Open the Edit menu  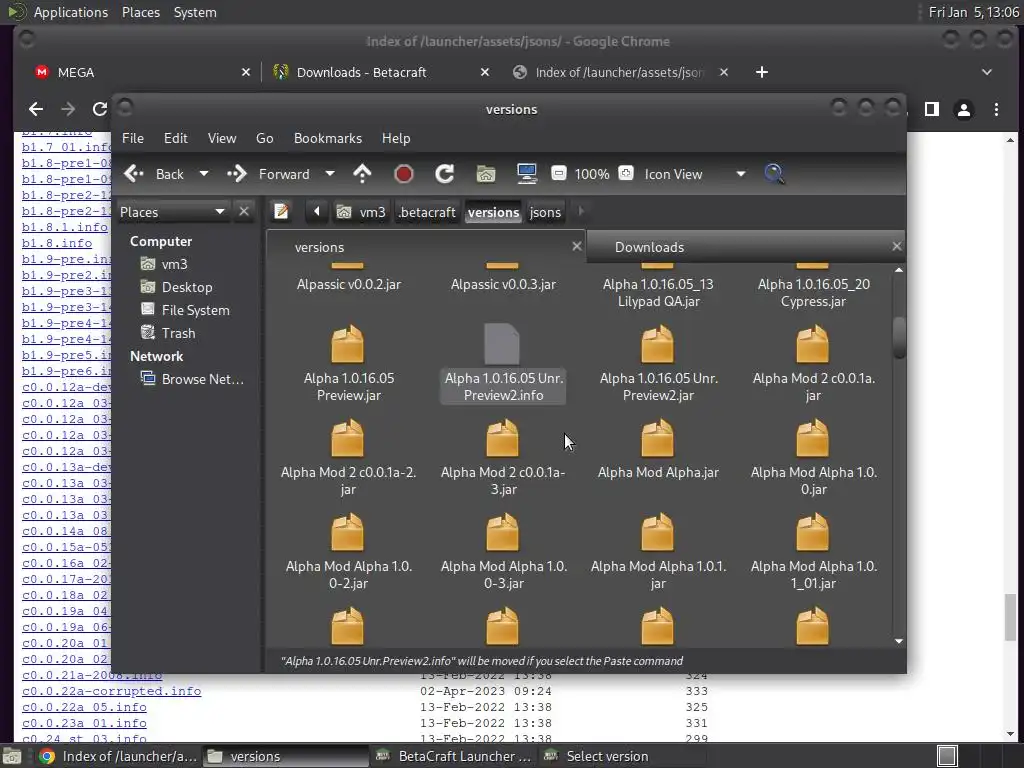click(176, 138)
